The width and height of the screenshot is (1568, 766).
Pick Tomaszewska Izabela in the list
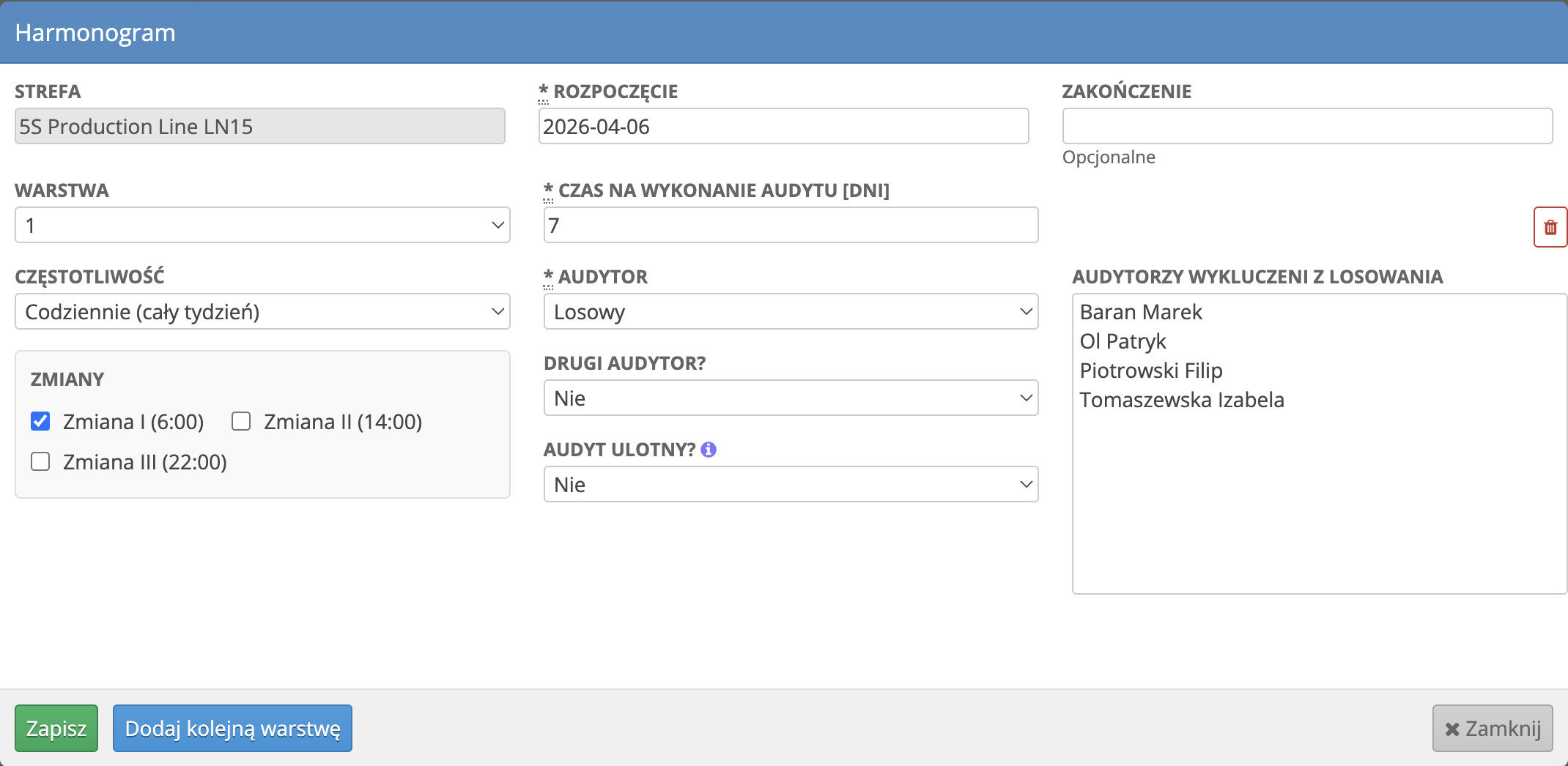tap(1181, 400)
